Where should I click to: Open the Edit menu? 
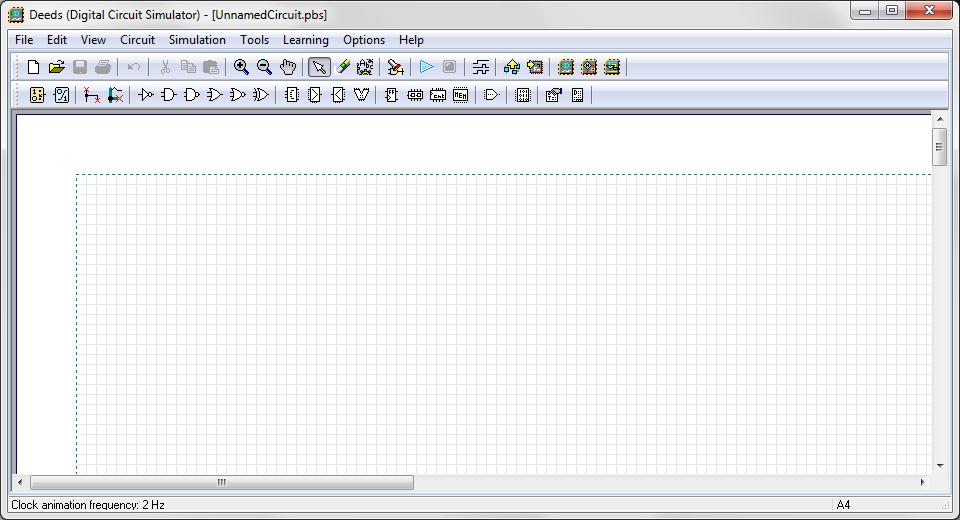coord(57,40)
